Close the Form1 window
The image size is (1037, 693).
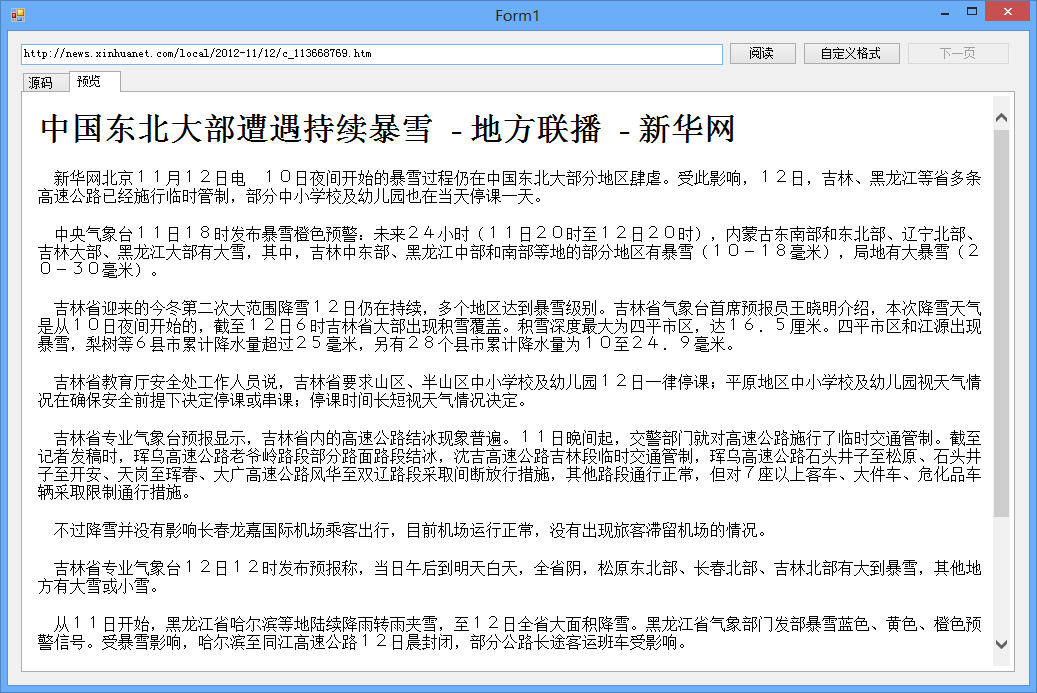pyautogui.click(x=1008, y=11)
